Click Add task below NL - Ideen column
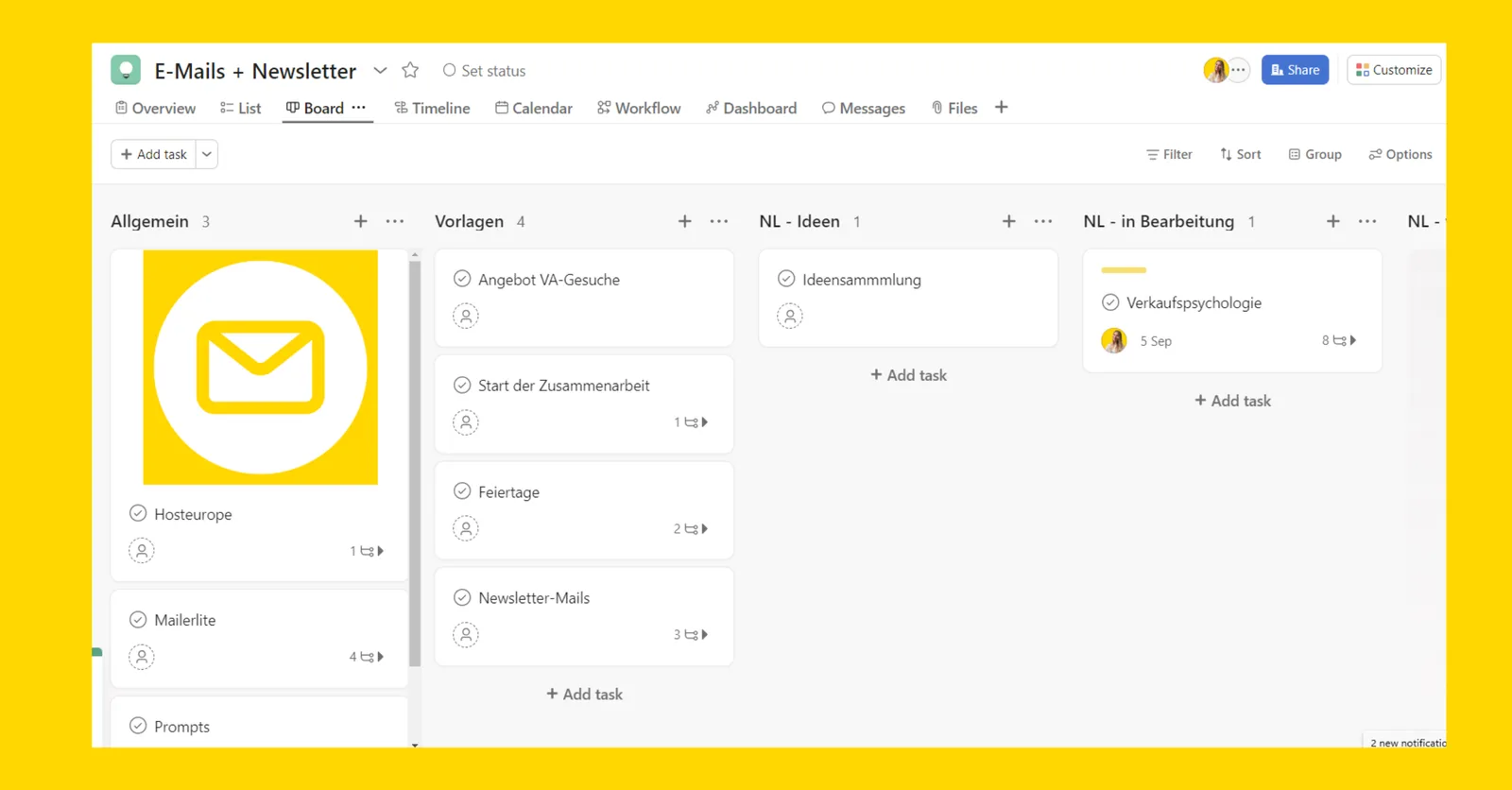 coord(908,375)
